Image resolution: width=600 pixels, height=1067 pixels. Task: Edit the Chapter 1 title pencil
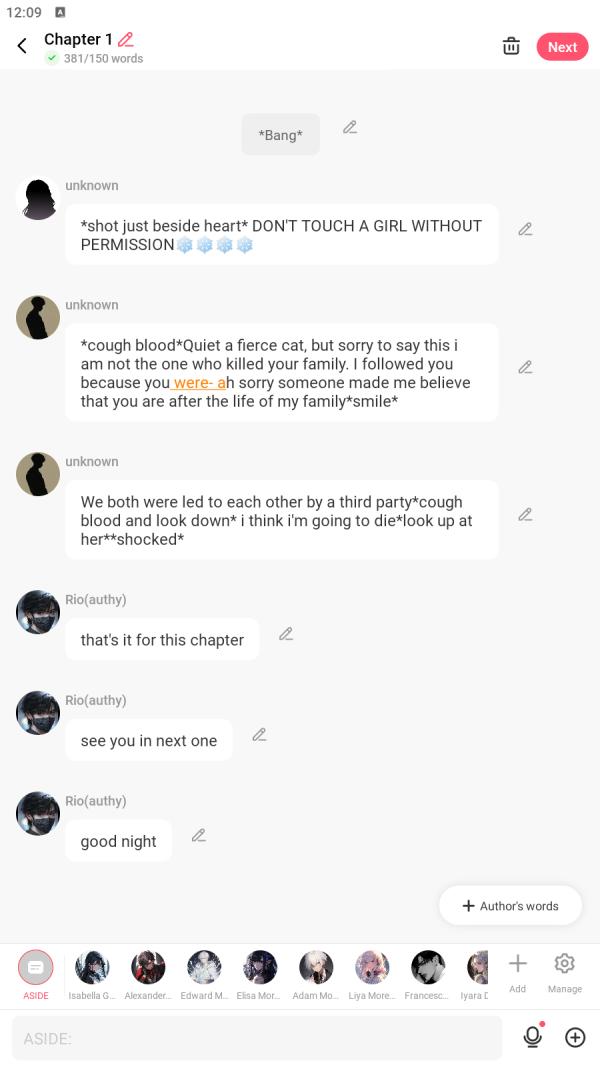tap(126, 40)
